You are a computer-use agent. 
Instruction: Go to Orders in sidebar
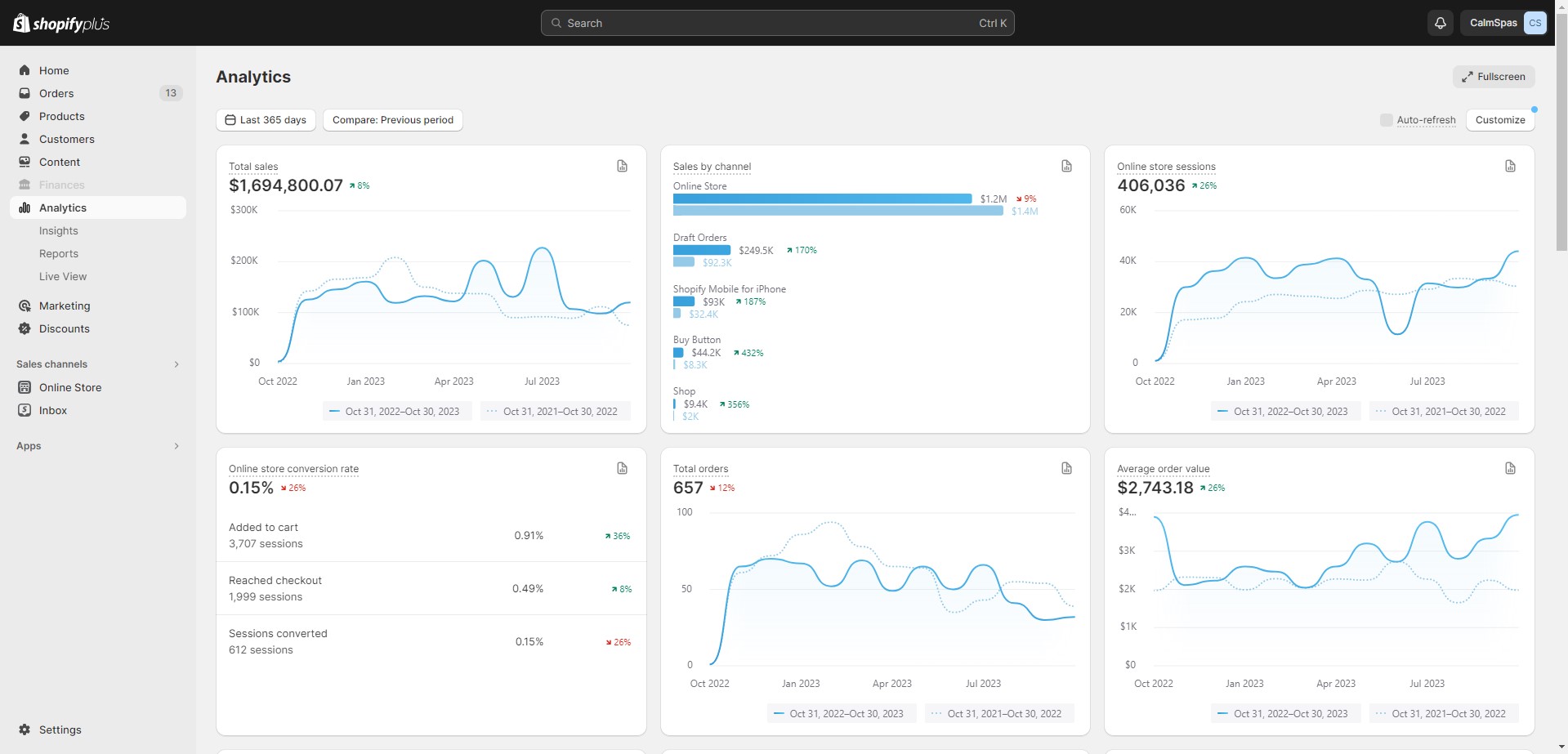(x=56, y=93)
